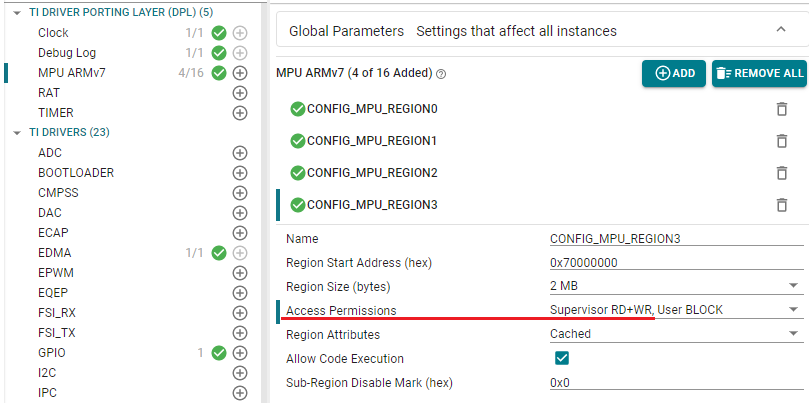Remove CONFIG_MPU_REGION2 using trash icon
809x403 pixels.
[782, 173]
